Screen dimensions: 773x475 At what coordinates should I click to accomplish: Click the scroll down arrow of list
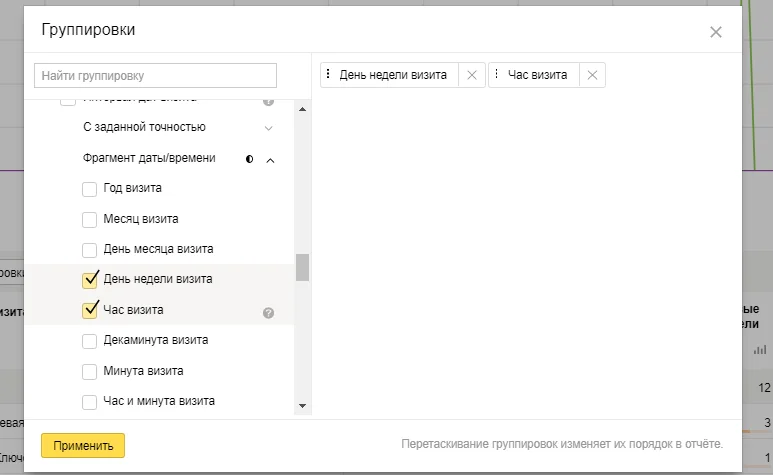[x=302, y=406]
